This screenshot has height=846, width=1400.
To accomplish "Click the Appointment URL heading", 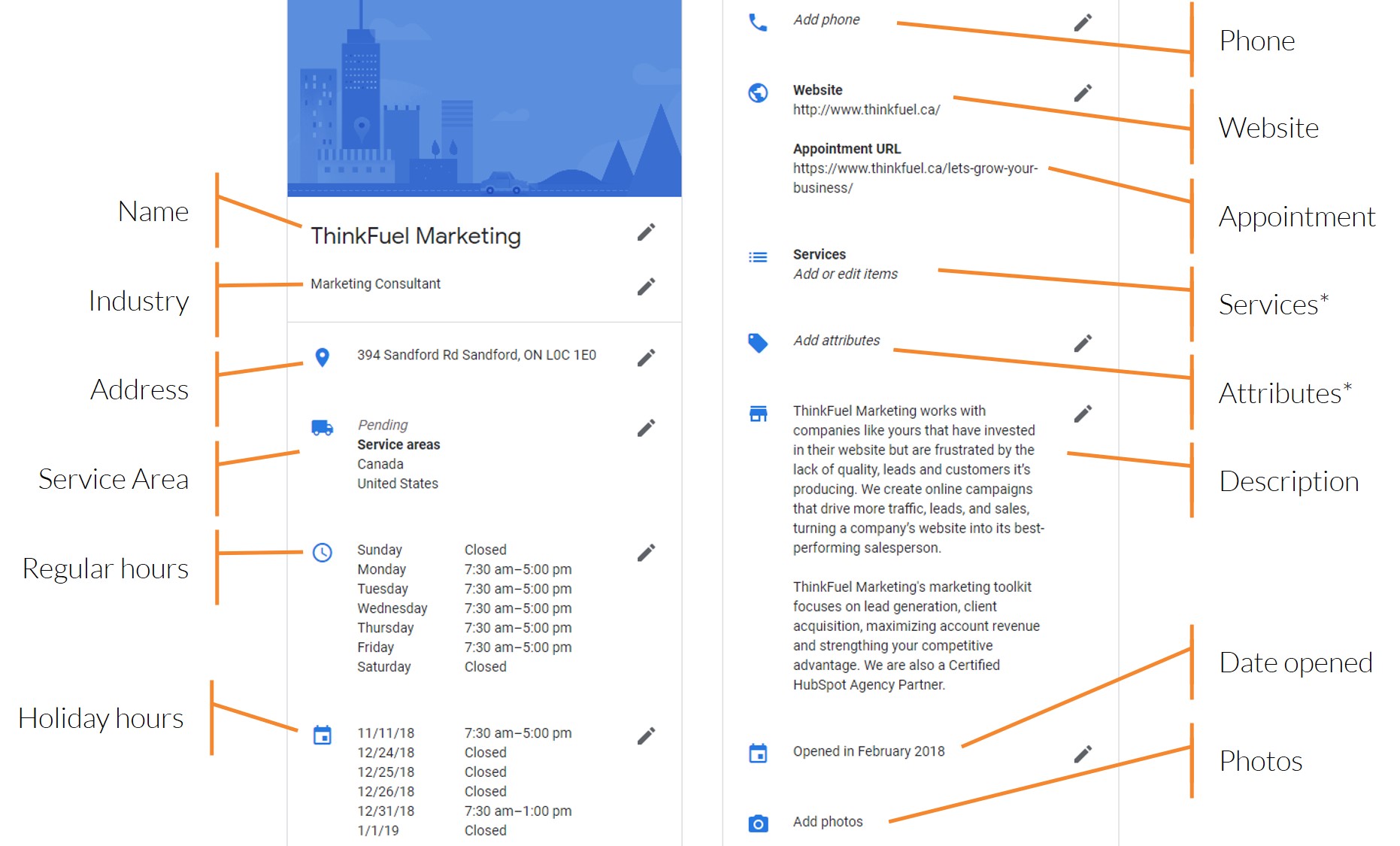I will [x=847, y=149].
